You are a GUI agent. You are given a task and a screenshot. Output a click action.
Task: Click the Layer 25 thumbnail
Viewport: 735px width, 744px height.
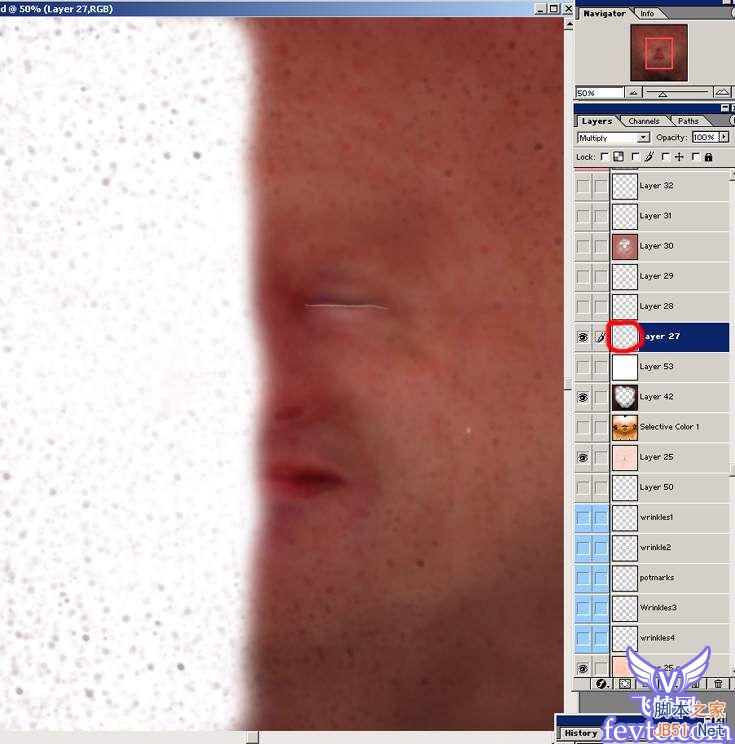pyautogui.click(x=624, y=457)
